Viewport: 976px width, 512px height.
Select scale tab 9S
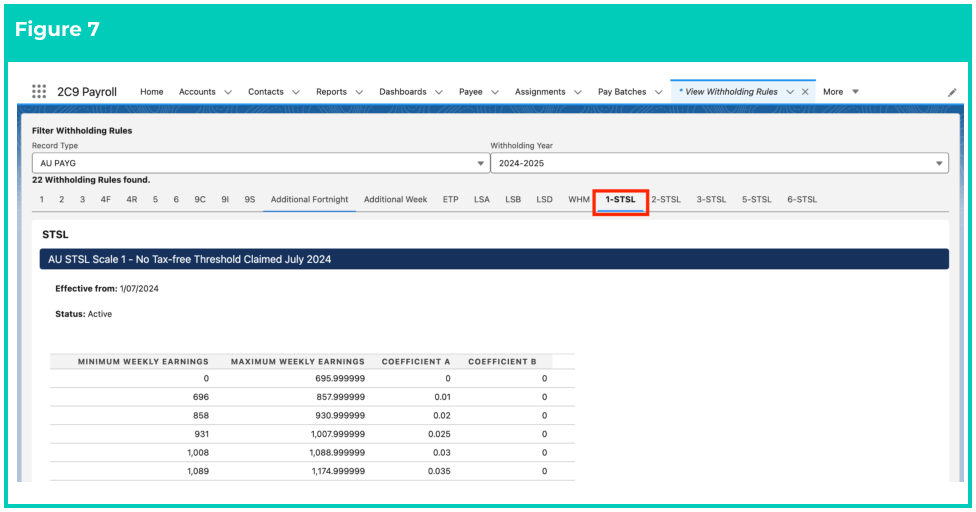(250, 200)
